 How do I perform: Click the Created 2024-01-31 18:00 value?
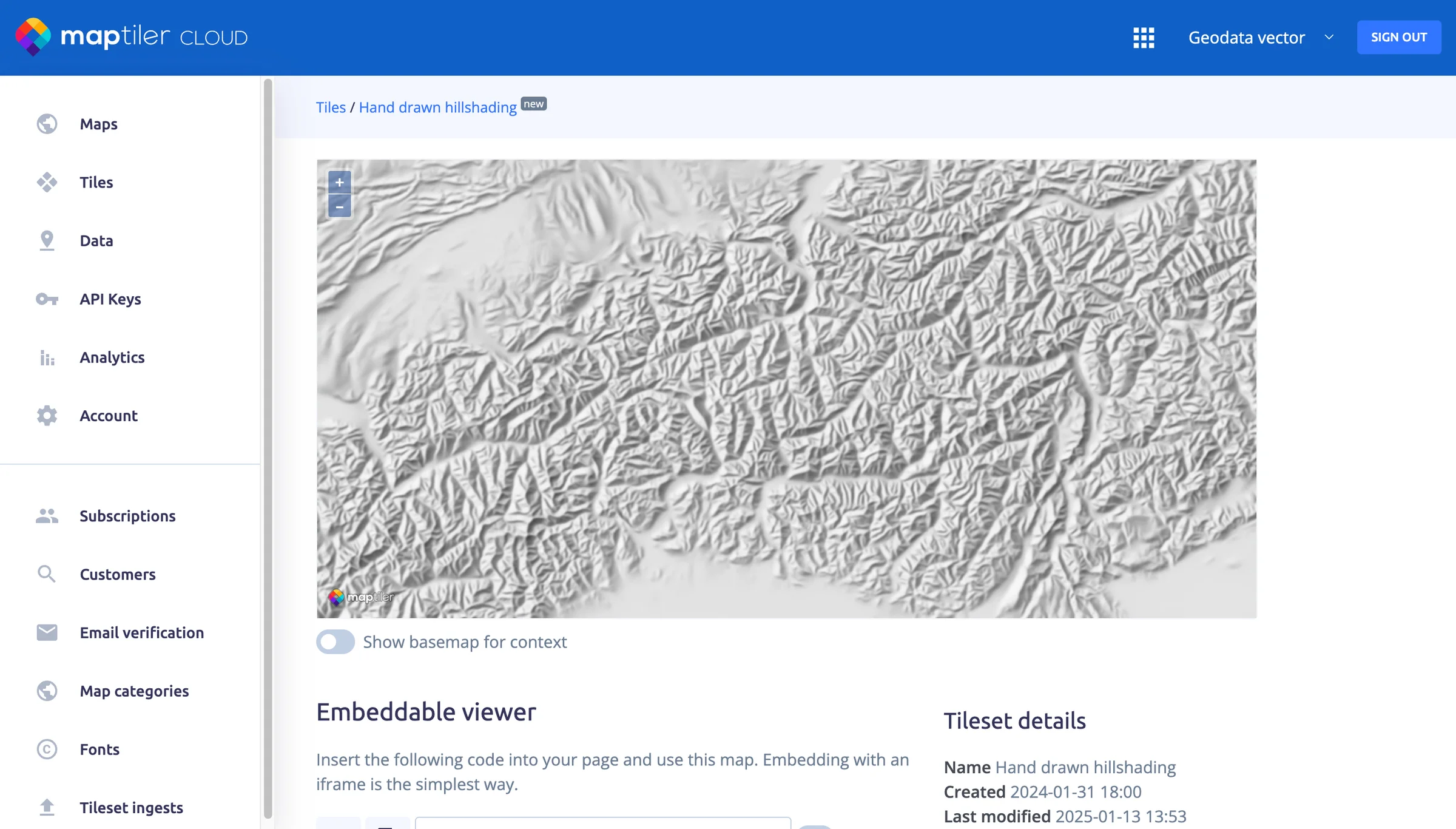[x=1076, y=792]
